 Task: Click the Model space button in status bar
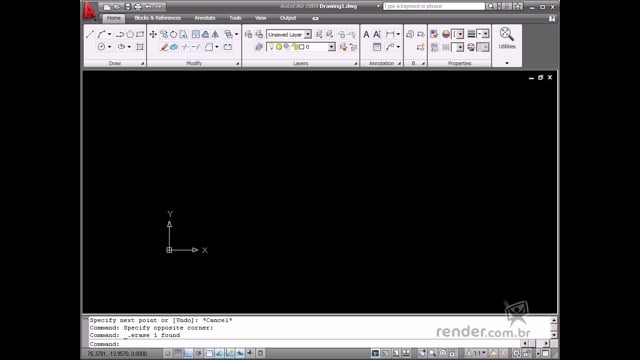point(375,353)
